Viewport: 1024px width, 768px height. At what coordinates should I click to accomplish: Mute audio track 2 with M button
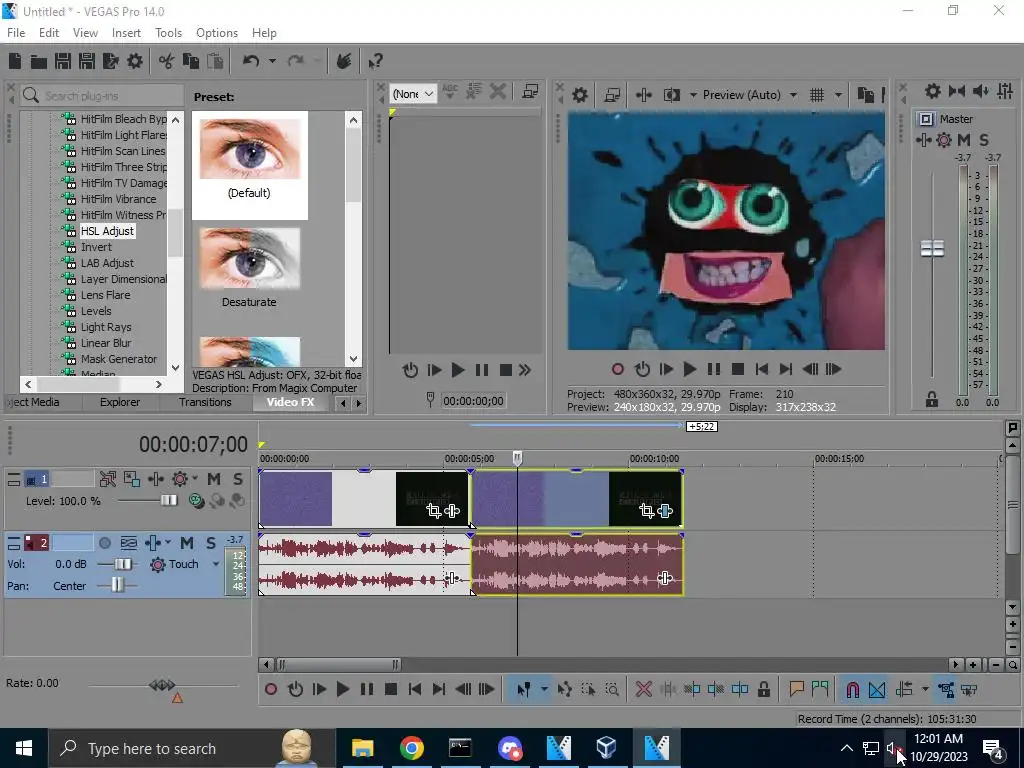(x=187, y=543)
